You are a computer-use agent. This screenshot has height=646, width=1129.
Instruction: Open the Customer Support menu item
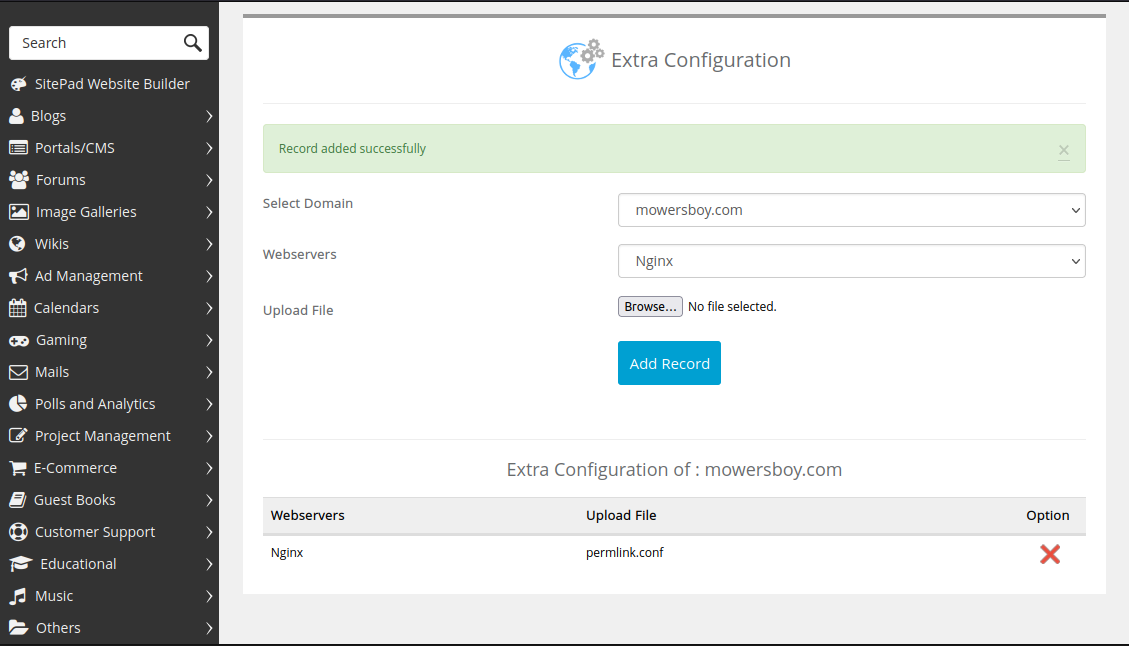95,532
